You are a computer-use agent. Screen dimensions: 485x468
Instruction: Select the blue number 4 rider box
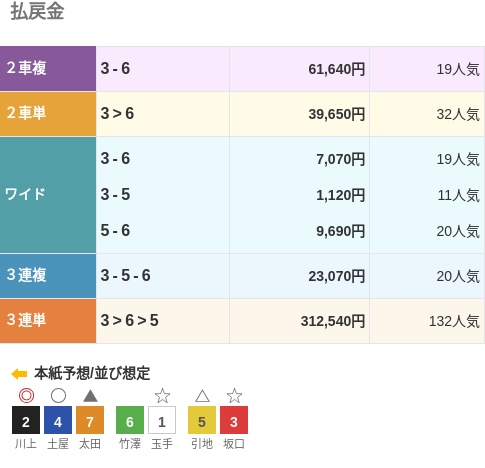coord(58,420)
